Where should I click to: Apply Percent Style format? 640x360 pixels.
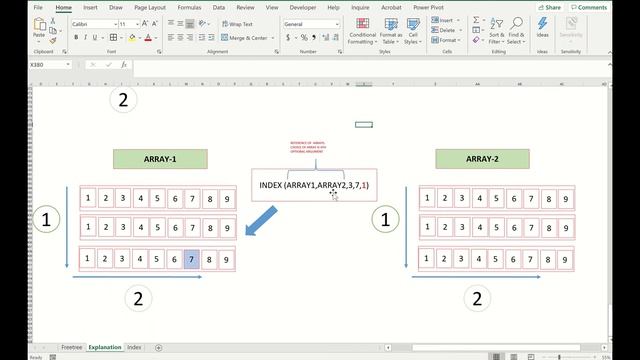(304, 38)
